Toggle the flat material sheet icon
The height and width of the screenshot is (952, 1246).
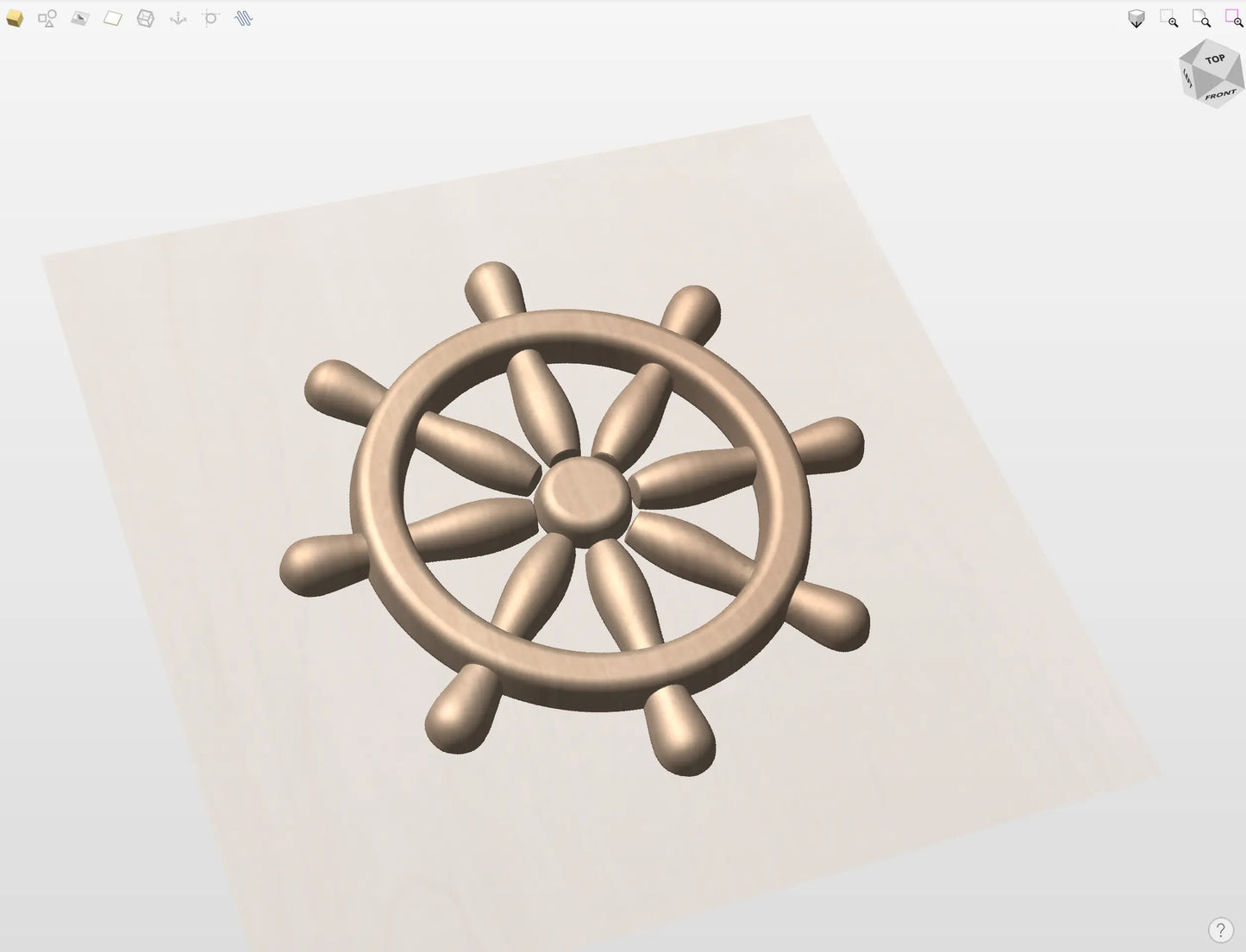click(113, 18)
